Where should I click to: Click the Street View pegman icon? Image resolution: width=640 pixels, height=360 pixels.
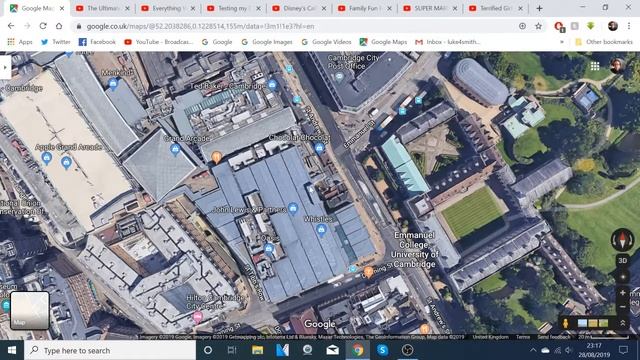tap(565, 323)
